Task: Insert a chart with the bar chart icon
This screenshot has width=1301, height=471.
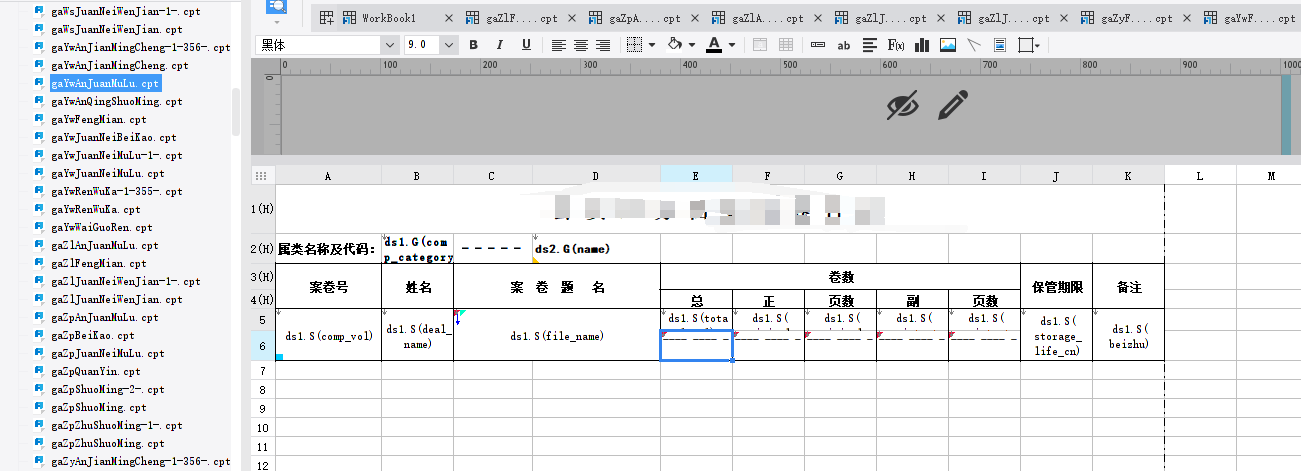Action: (x=922, y=45)
